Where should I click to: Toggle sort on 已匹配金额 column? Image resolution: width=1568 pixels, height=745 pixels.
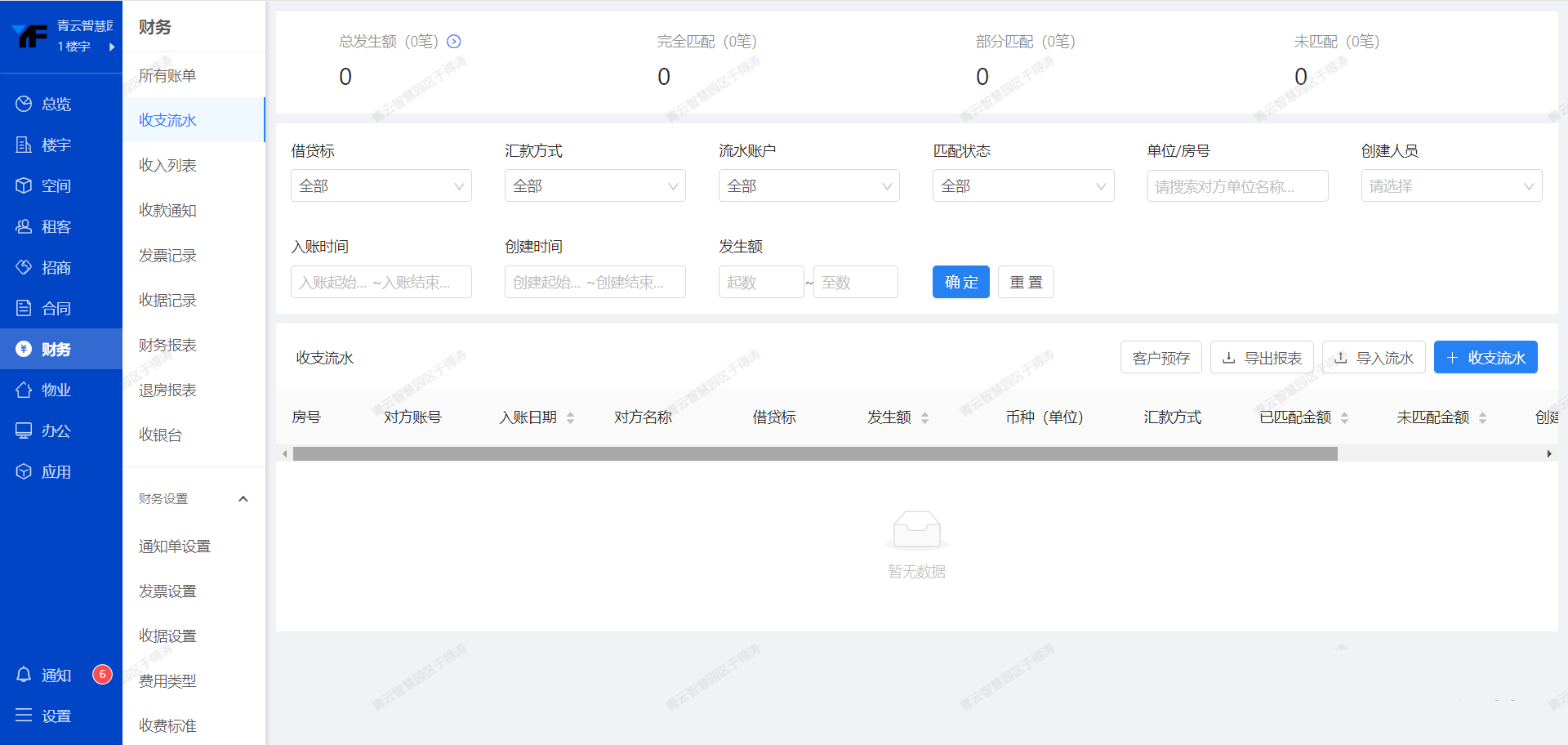pyautogui.click(x=1344, y=417)
